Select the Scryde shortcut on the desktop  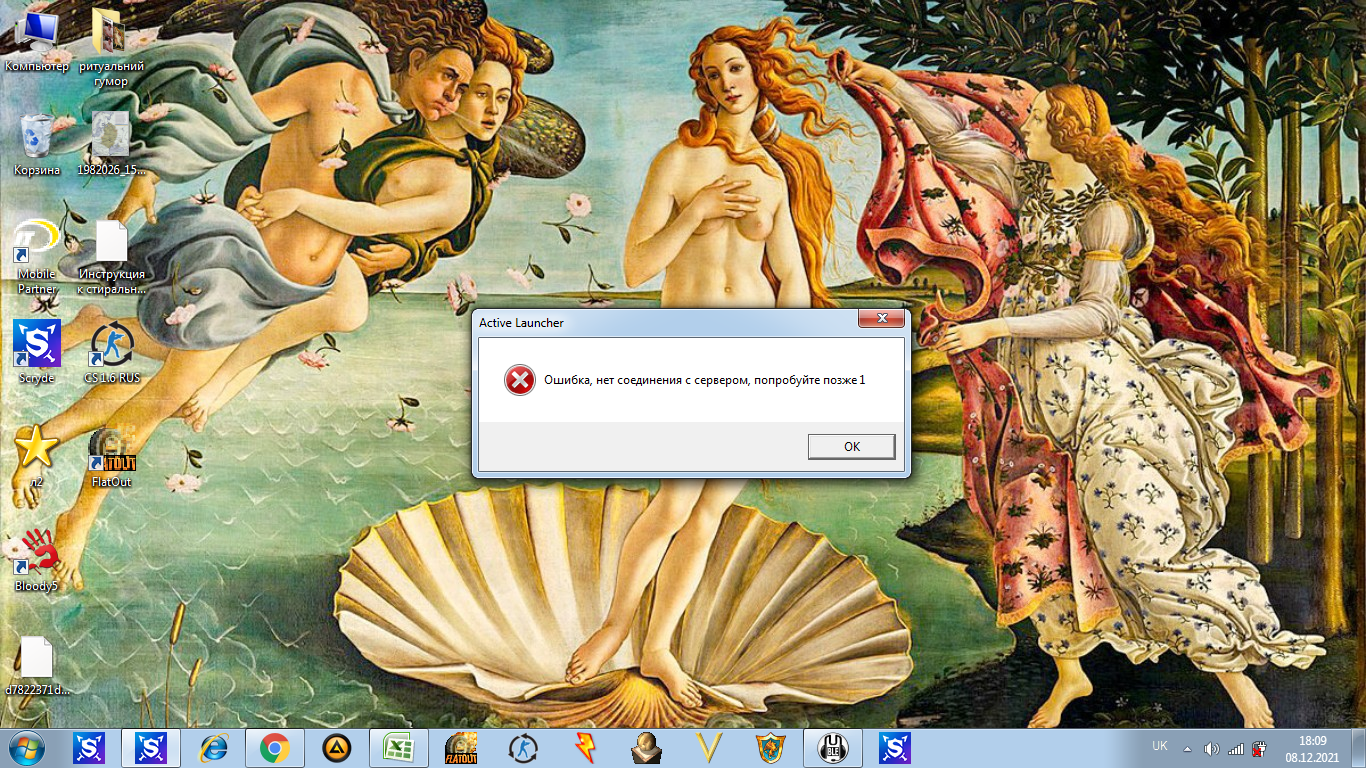(37, 350)
